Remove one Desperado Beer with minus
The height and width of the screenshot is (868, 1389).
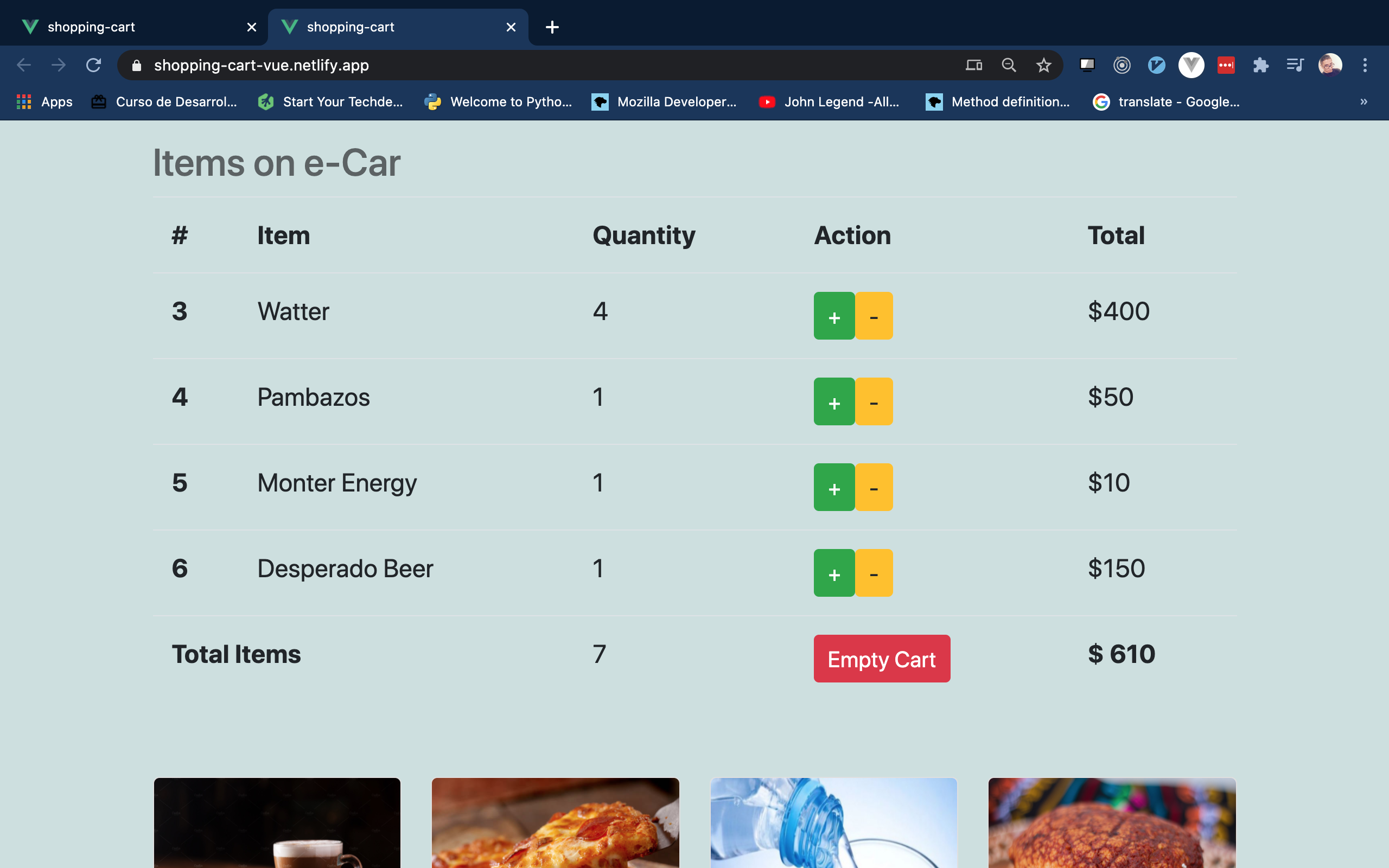coord(874,573)
